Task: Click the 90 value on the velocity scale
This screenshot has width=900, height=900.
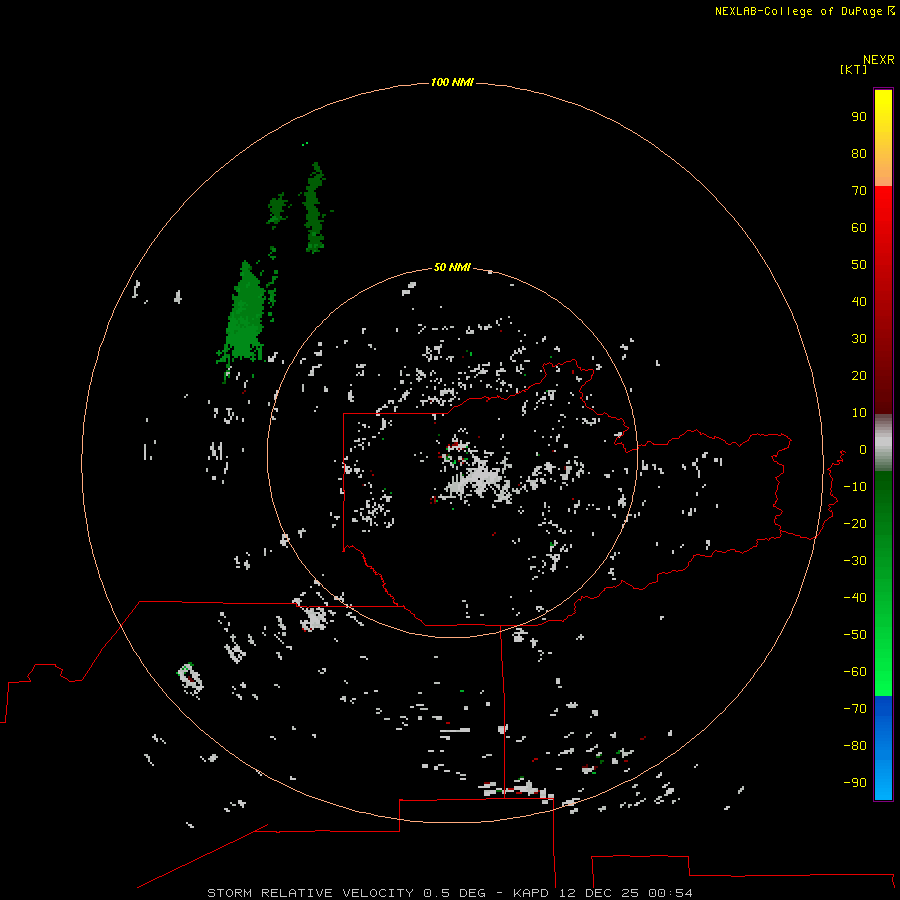Action: click(859, 117)
